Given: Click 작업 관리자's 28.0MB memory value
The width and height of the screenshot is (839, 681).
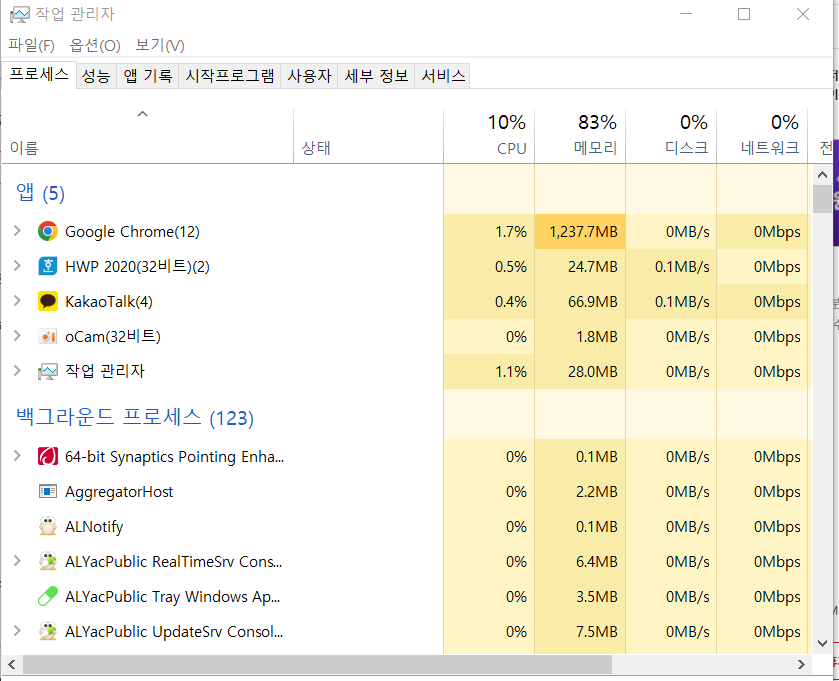Looking at the screenshot, I should click(x=592, y=372).
